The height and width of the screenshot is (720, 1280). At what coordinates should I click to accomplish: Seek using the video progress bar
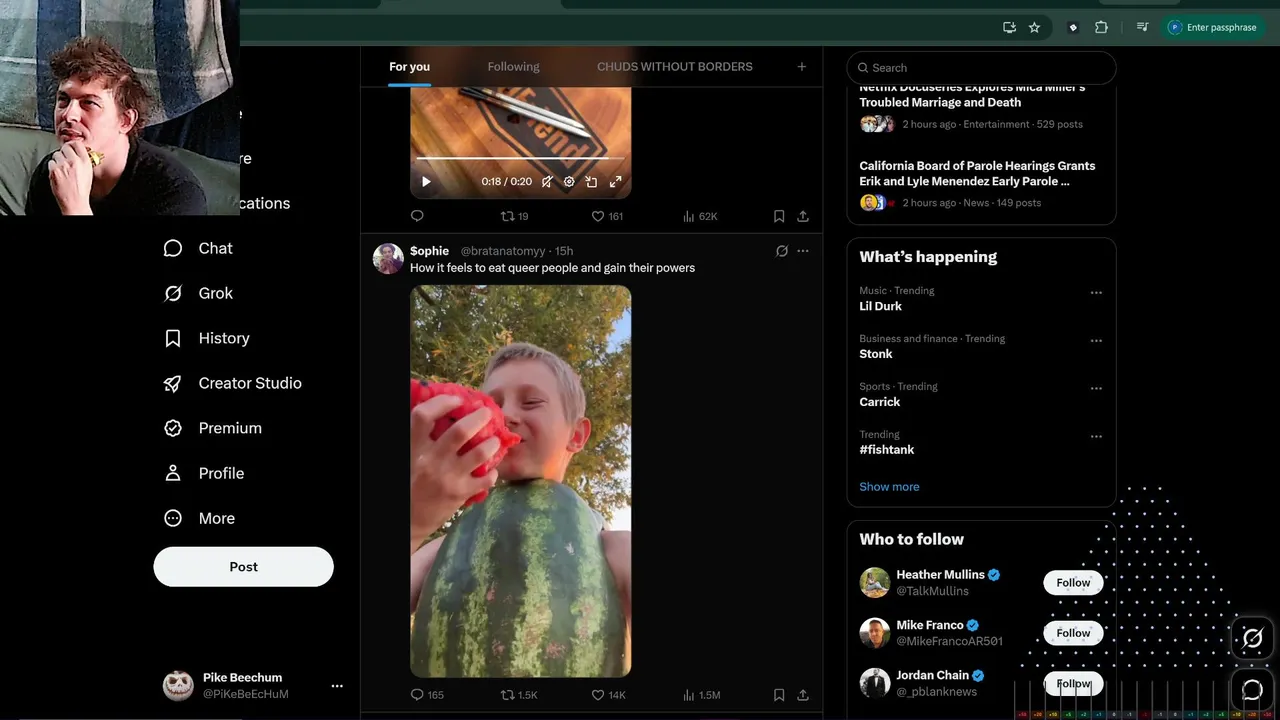(x=520, y=158)
